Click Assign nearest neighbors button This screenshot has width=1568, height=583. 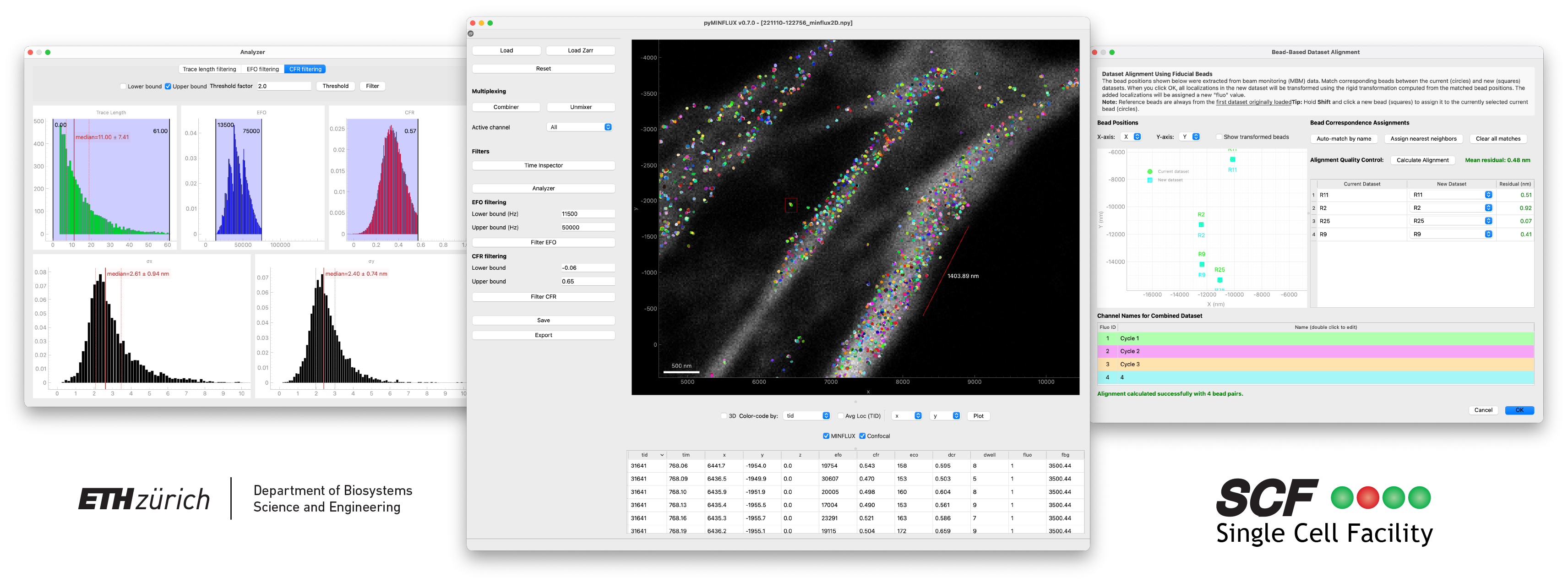pyautogui.click(x=1423, y=139)
